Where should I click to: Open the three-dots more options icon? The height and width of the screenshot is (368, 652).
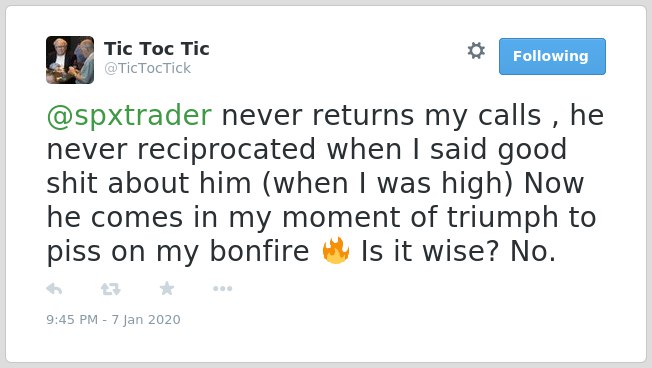(x=222, y=289)
